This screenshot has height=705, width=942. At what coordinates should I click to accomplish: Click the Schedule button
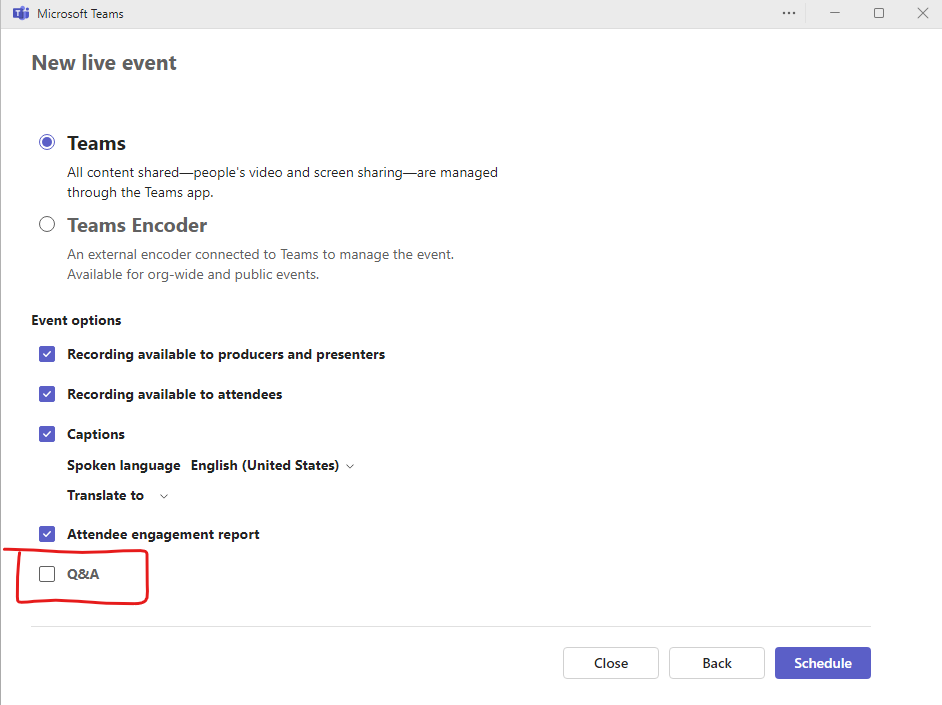tap(822, 662)
